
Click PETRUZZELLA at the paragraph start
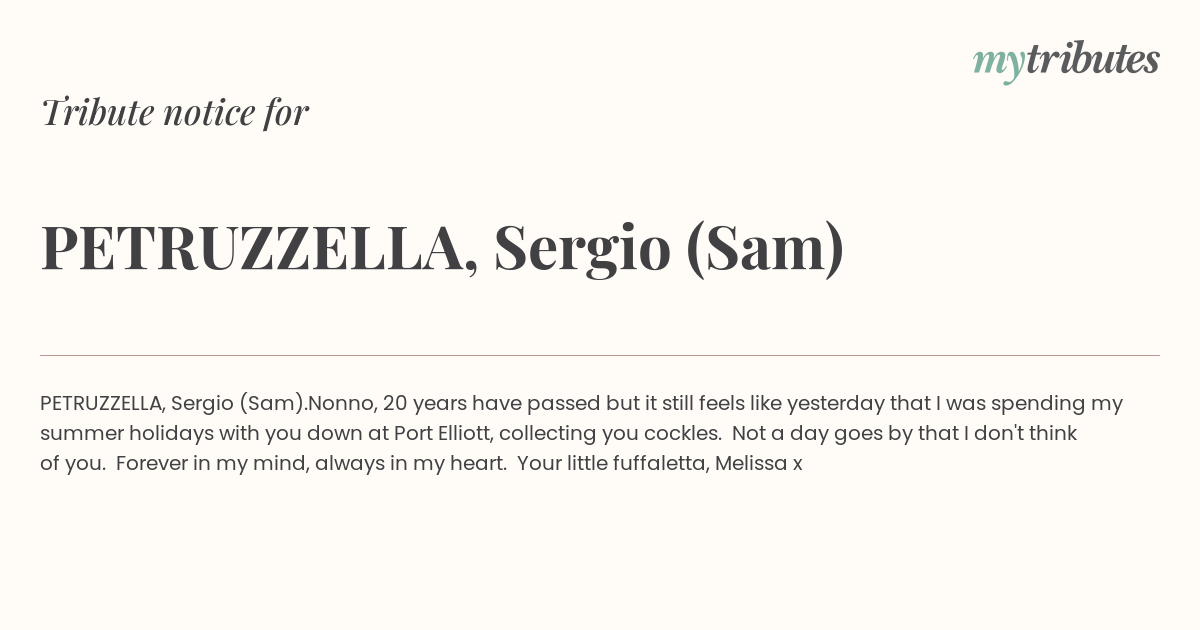tap(102, 403)
